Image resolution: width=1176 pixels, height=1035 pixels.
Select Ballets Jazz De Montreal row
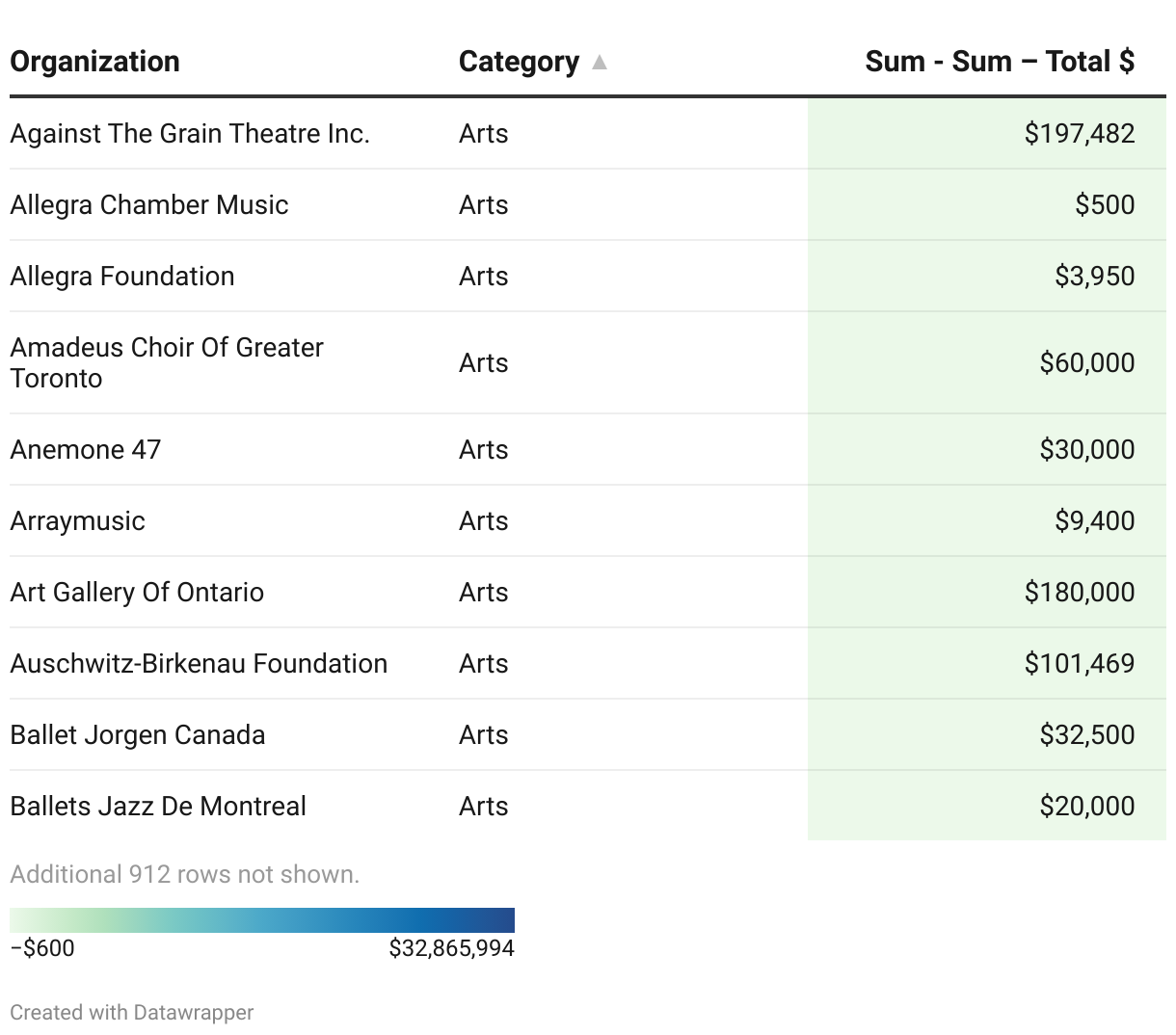158,806
